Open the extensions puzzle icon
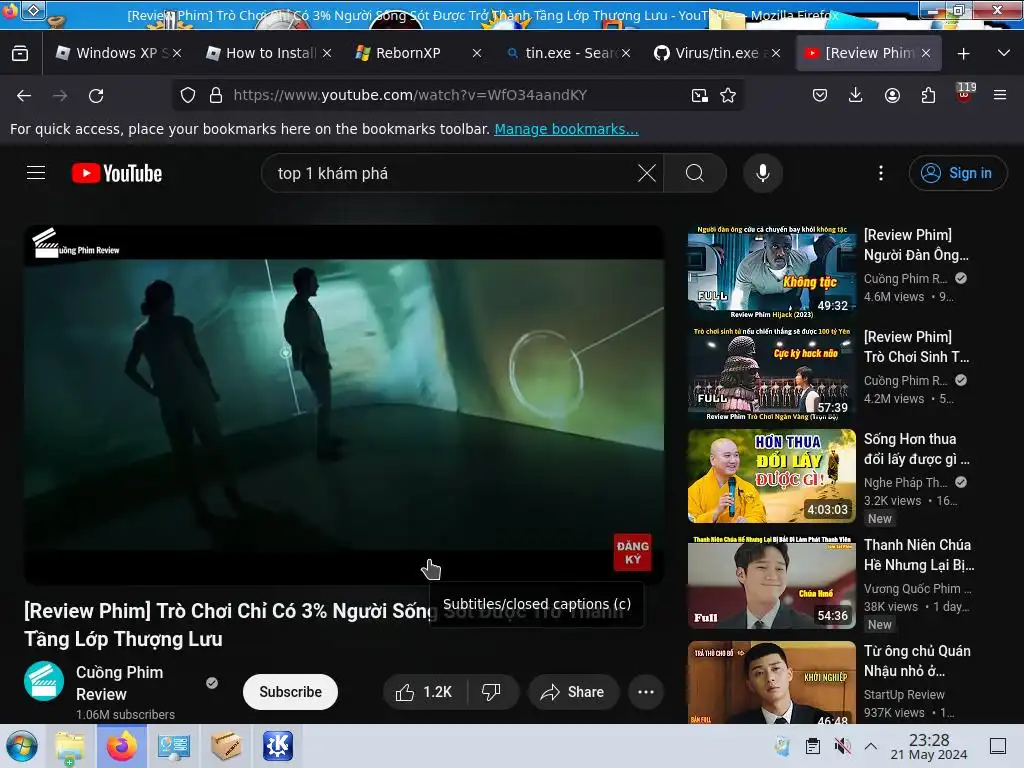 coord(928,95)
